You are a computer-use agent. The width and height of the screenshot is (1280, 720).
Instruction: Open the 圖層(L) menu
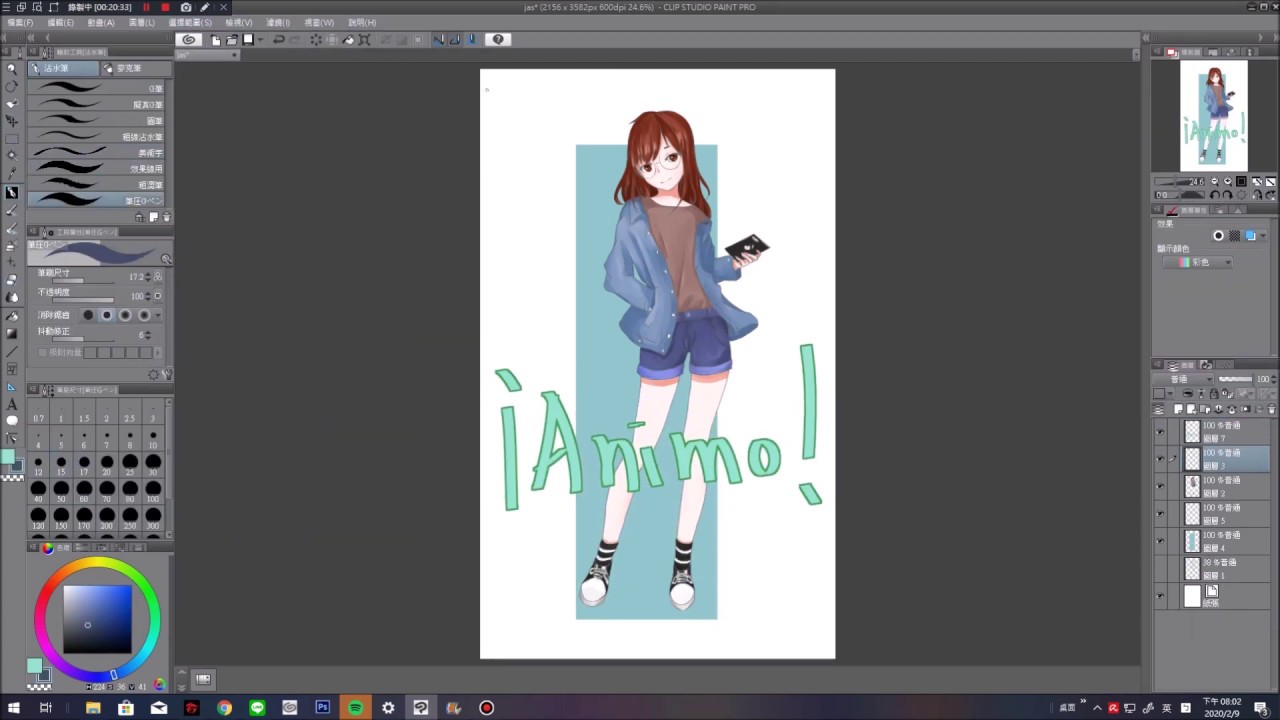tap(141, 22)
